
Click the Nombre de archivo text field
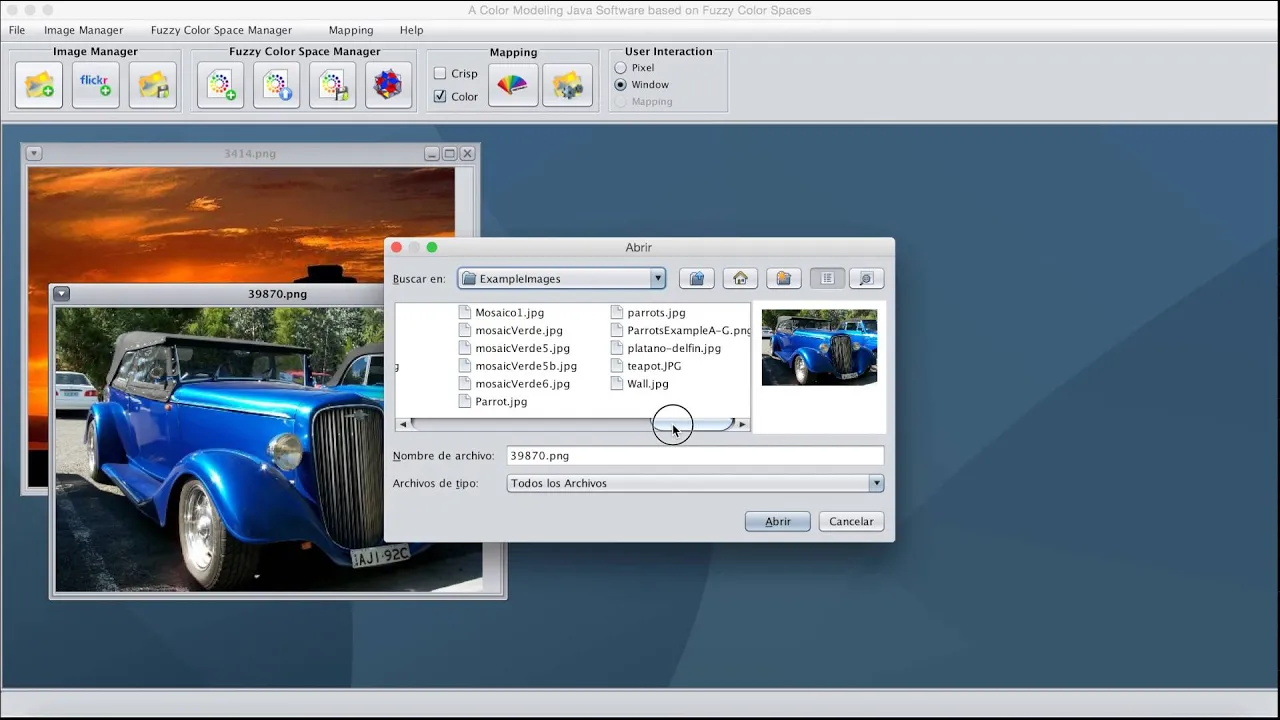[x=695, y=456]
